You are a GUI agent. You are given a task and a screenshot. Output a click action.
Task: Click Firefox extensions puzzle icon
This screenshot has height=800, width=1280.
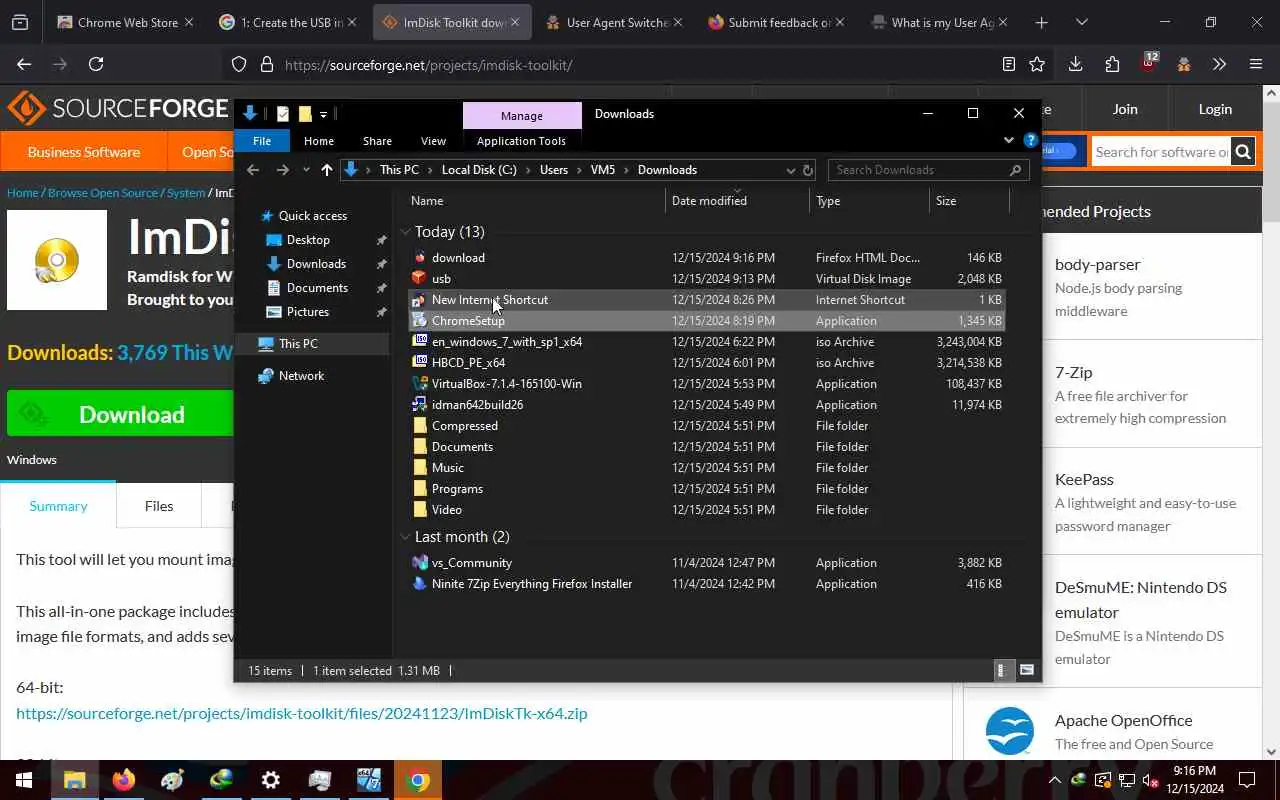[x=1112, y=64]
